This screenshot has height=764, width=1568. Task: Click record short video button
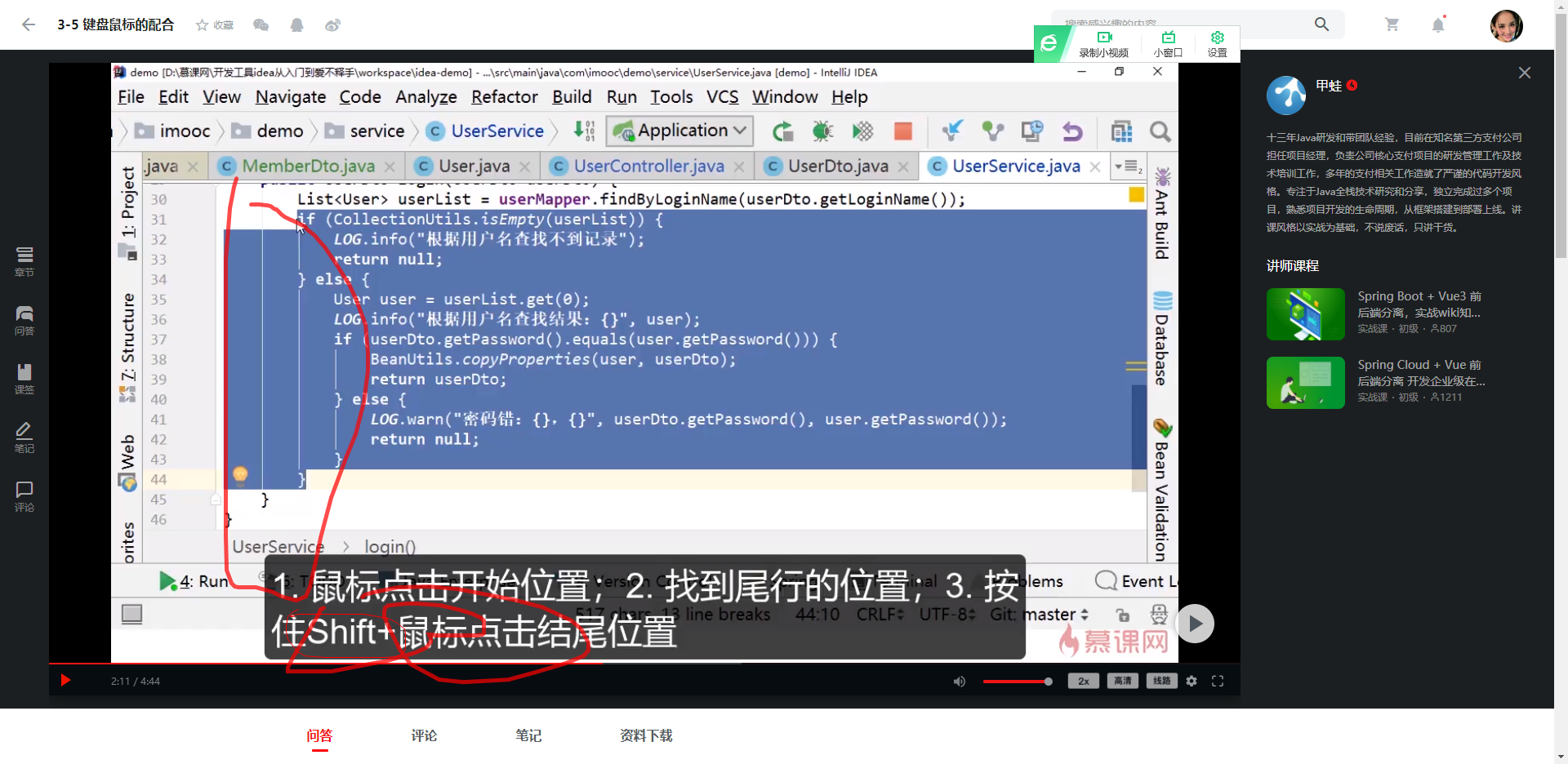1104,44
